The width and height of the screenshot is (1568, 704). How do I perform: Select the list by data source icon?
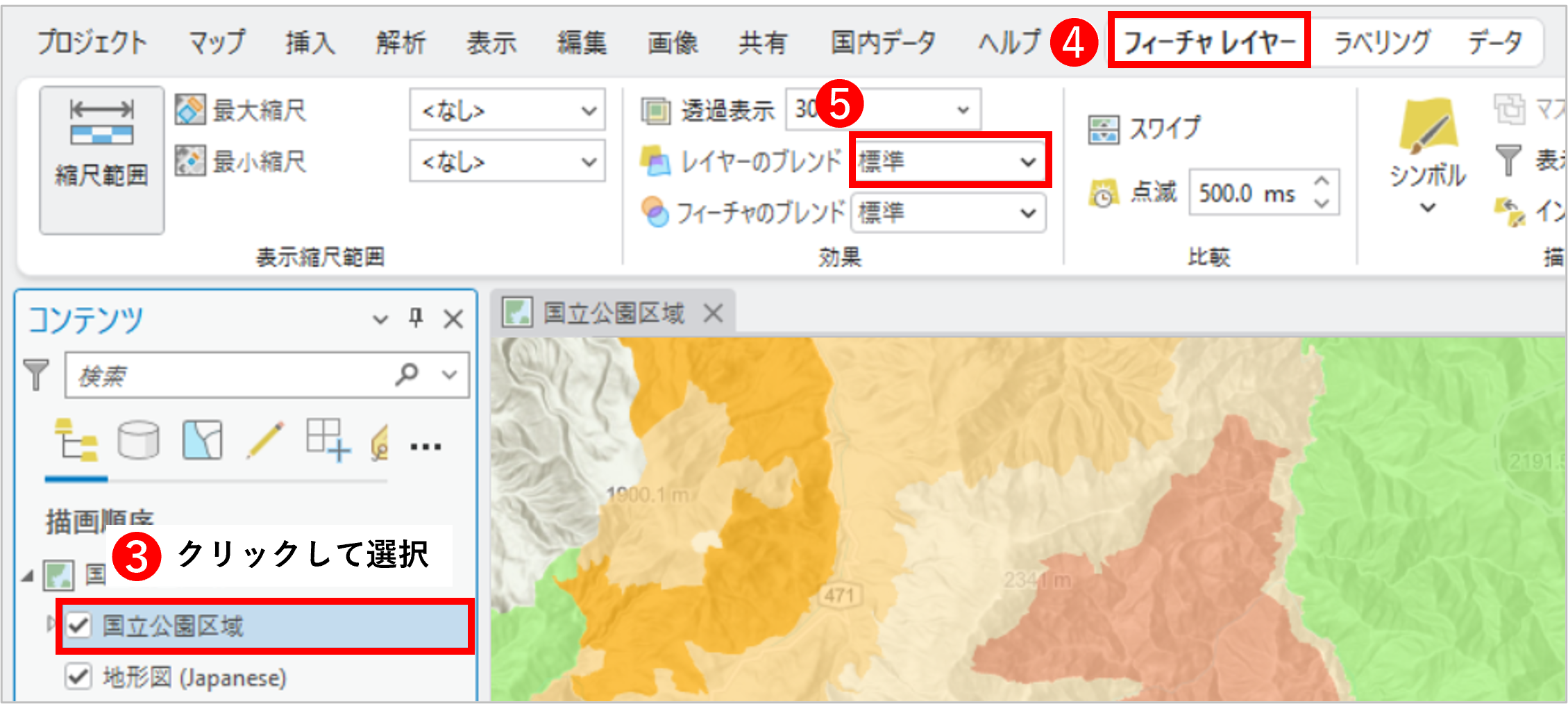138,440
